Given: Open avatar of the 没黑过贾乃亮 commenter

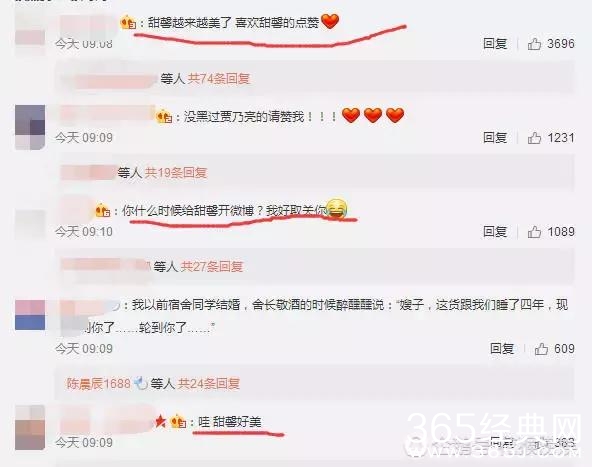Looking at the screenshot, I should coord(30,127).
